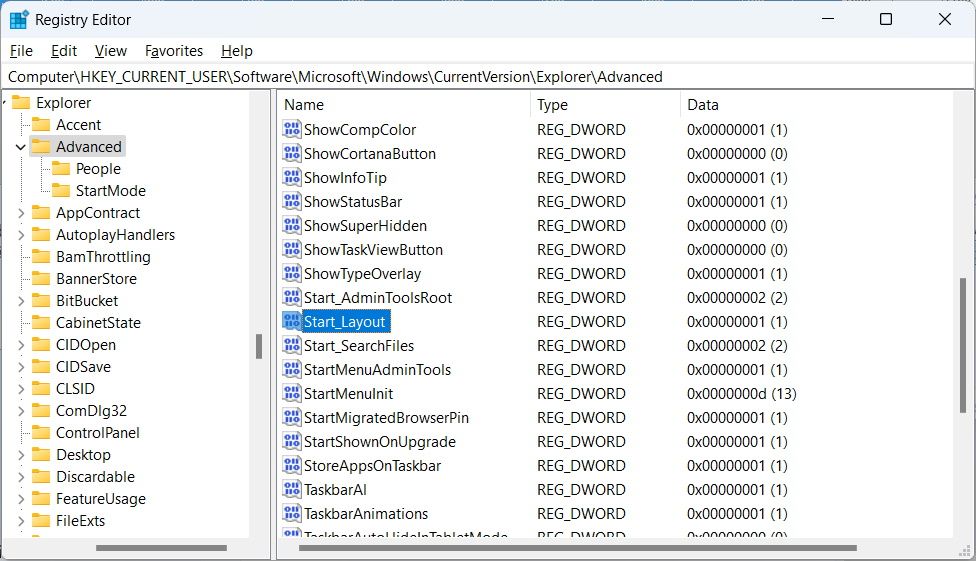976x561 pixels.
Task: Select the StoreAppsOnTaskbar value name
Action: click(x=372, y=466)
